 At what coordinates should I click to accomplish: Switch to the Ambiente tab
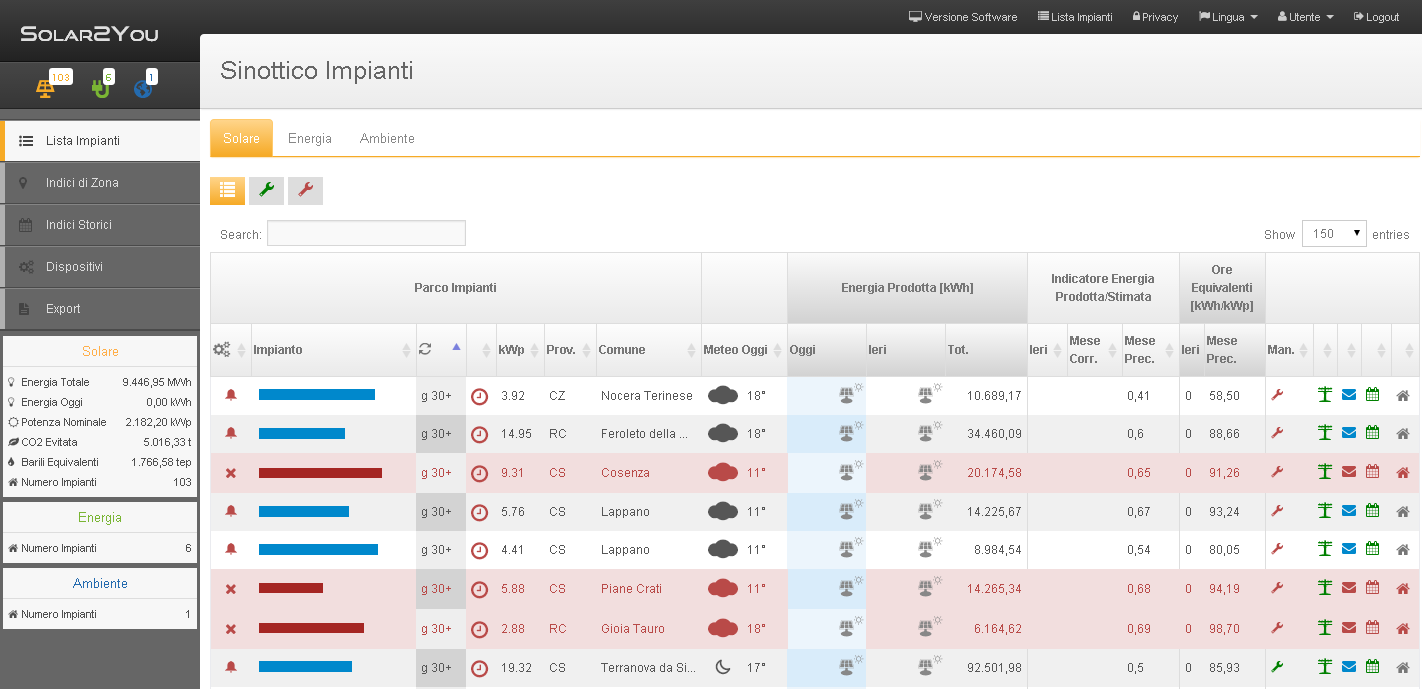pos(387,138)
